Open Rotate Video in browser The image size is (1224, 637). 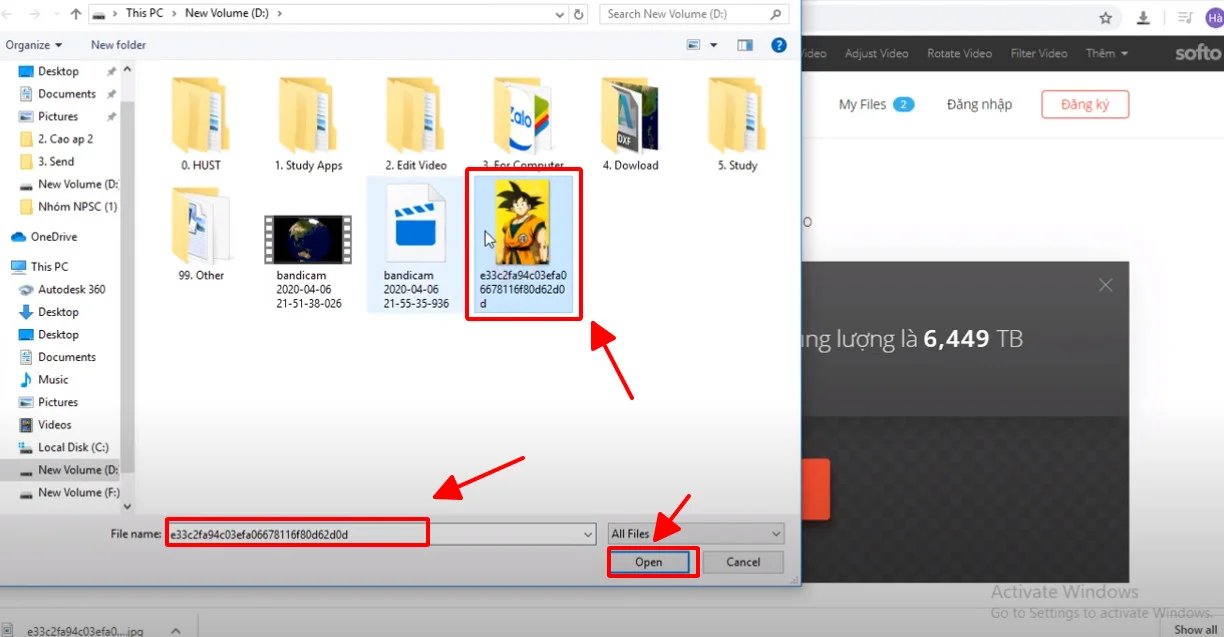coord(959,53)
